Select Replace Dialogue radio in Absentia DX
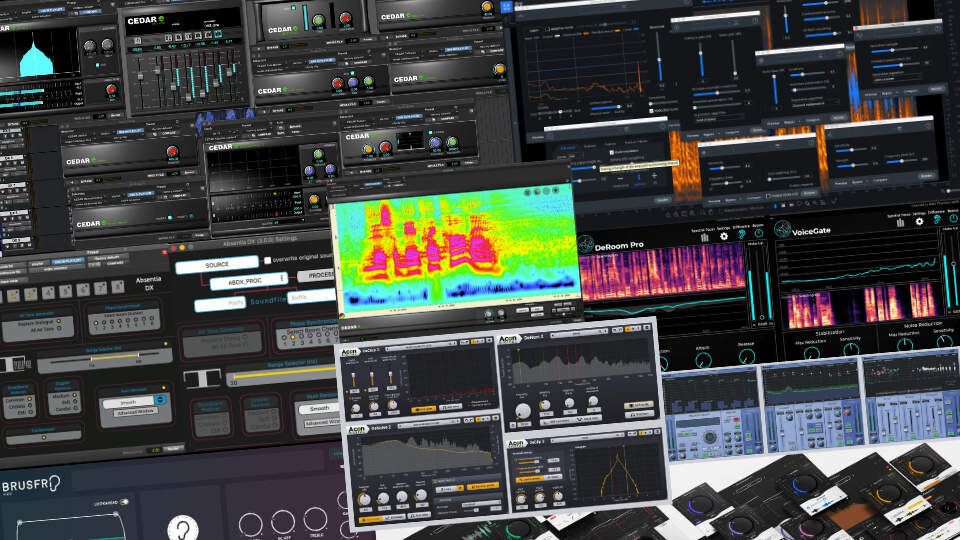The image size is (960, 540). [x=60, y=321]
